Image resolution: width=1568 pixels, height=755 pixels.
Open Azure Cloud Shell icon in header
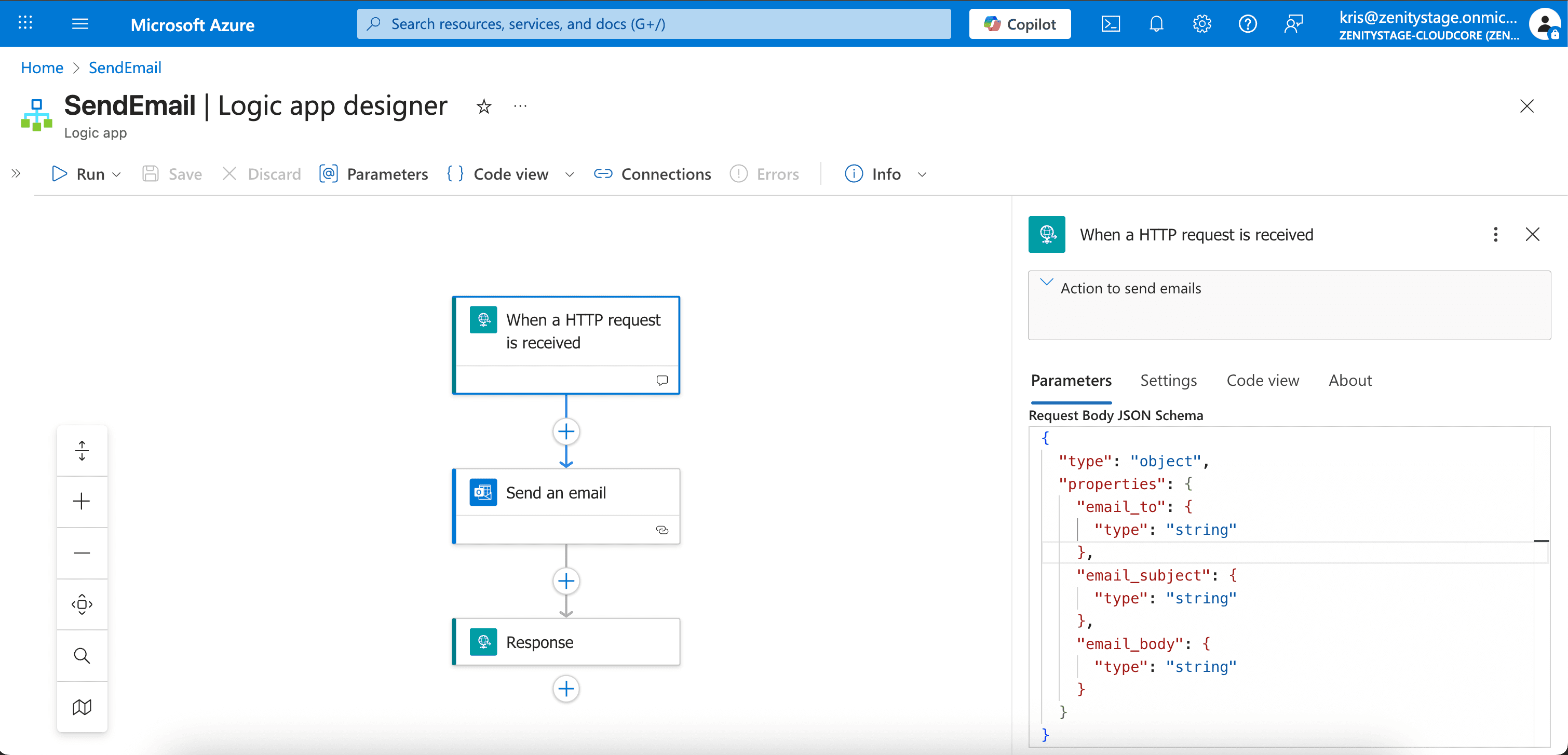pos(1110,24)
